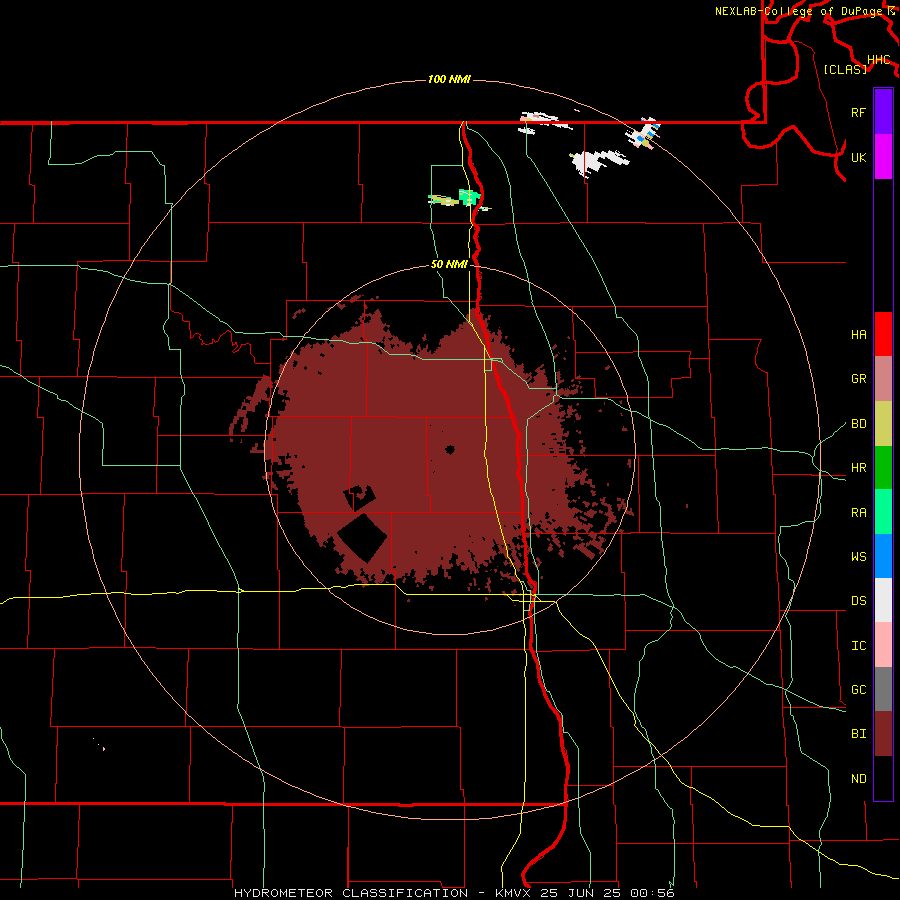The height and width of the screenshot is (900, 900).
Task: Click the UK legend label
Action: point(858,157)
